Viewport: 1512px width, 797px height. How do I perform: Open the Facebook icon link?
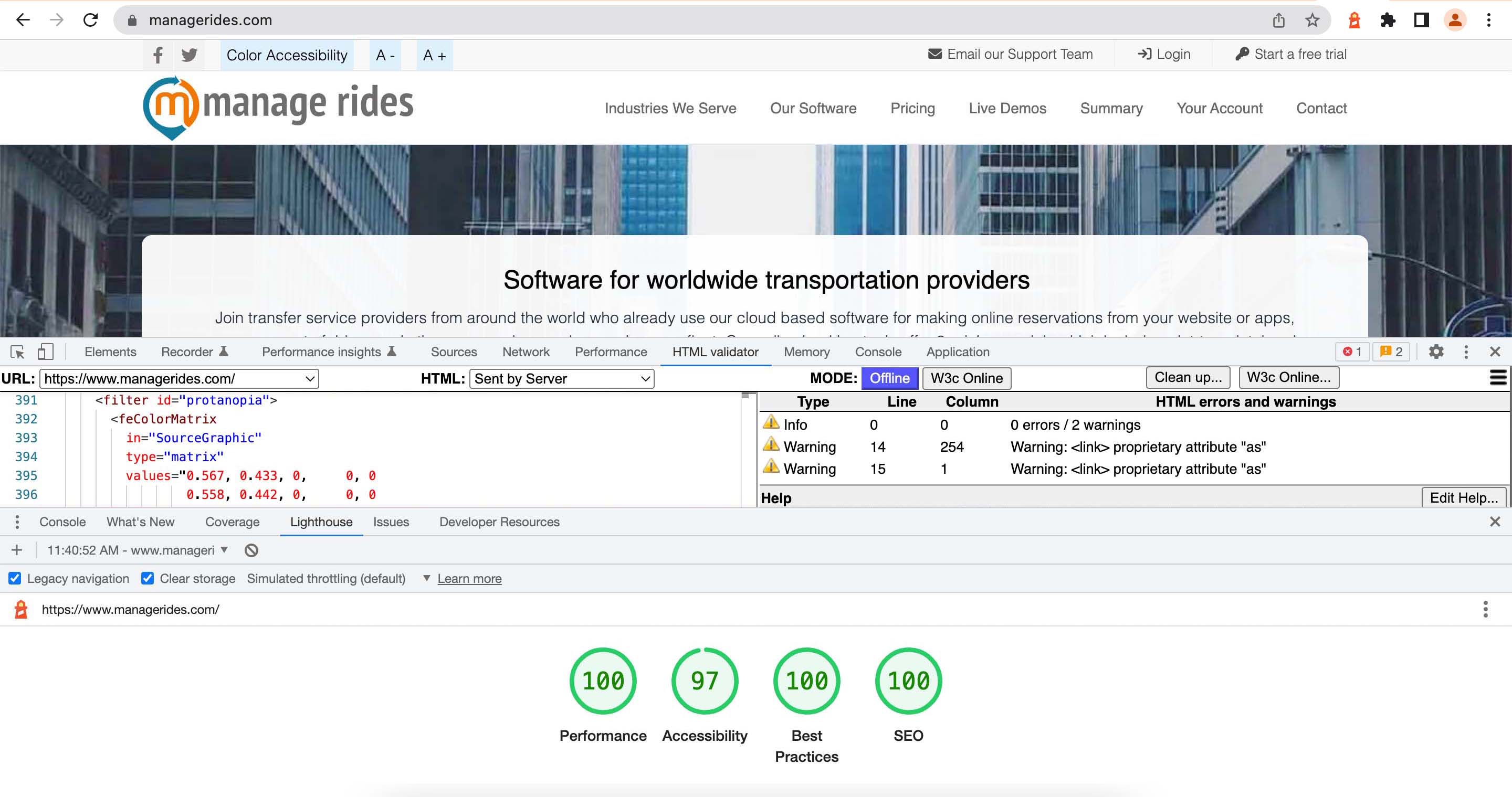(157, 55)
